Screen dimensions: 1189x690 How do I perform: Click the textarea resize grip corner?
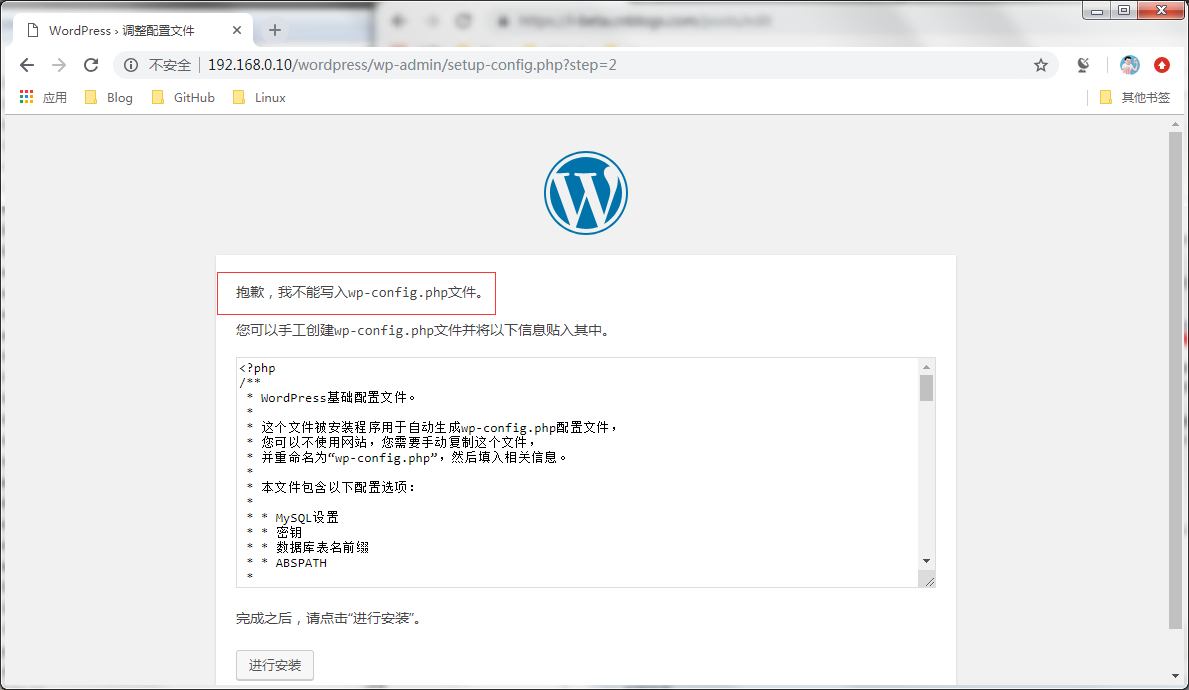coord(928,581)
